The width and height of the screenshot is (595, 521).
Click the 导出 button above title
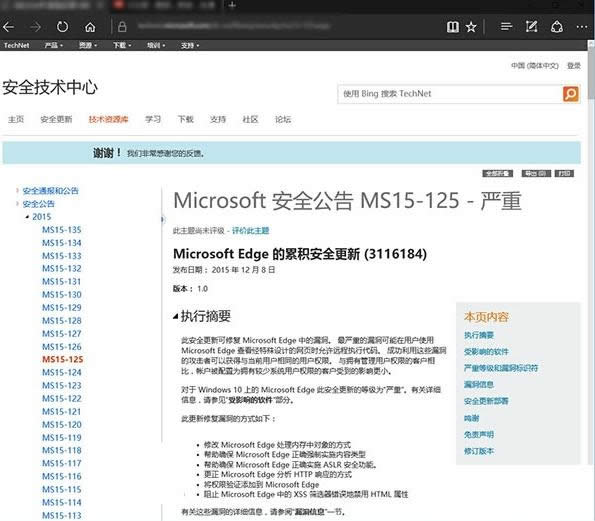point(536,173)
